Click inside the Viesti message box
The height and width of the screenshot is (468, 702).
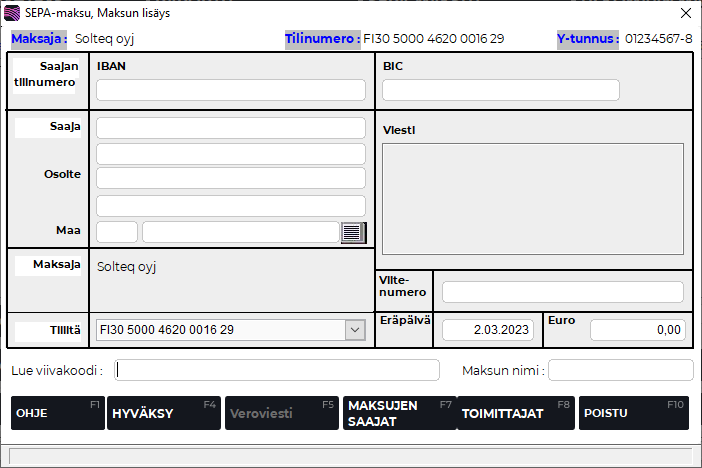click(x=532, y=198)
